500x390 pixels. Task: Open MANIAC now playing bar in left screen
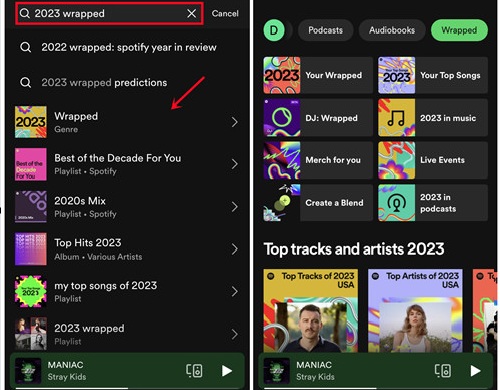(x=127, y=370)
